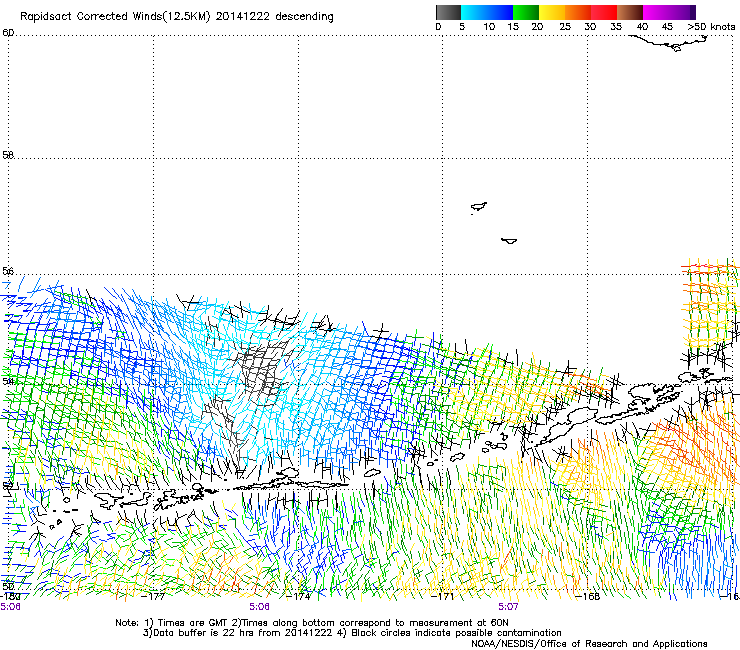Viewport: 740px width, 650px height.
Task: Click the 56 latitude axis label
Action: 8,271
